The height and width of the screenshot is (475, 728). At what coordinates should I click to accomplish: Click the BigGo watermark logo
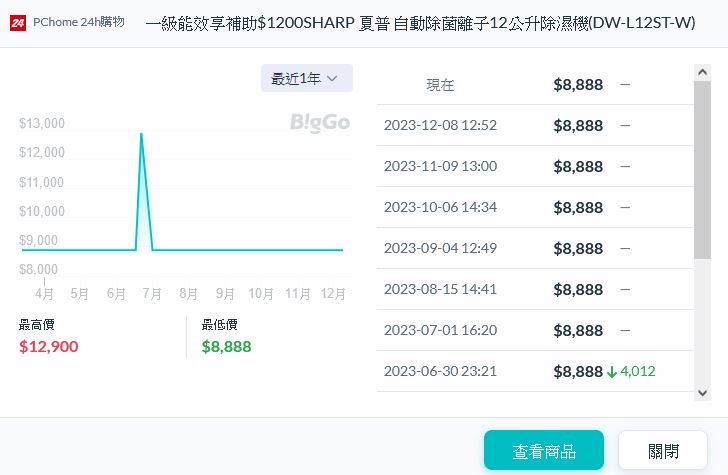click(320, 123)
